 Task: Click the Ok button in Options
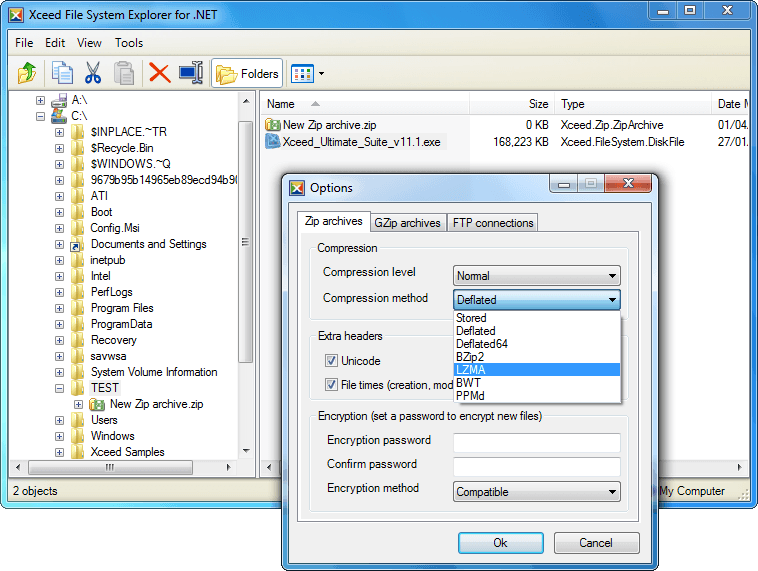point(500,543)
